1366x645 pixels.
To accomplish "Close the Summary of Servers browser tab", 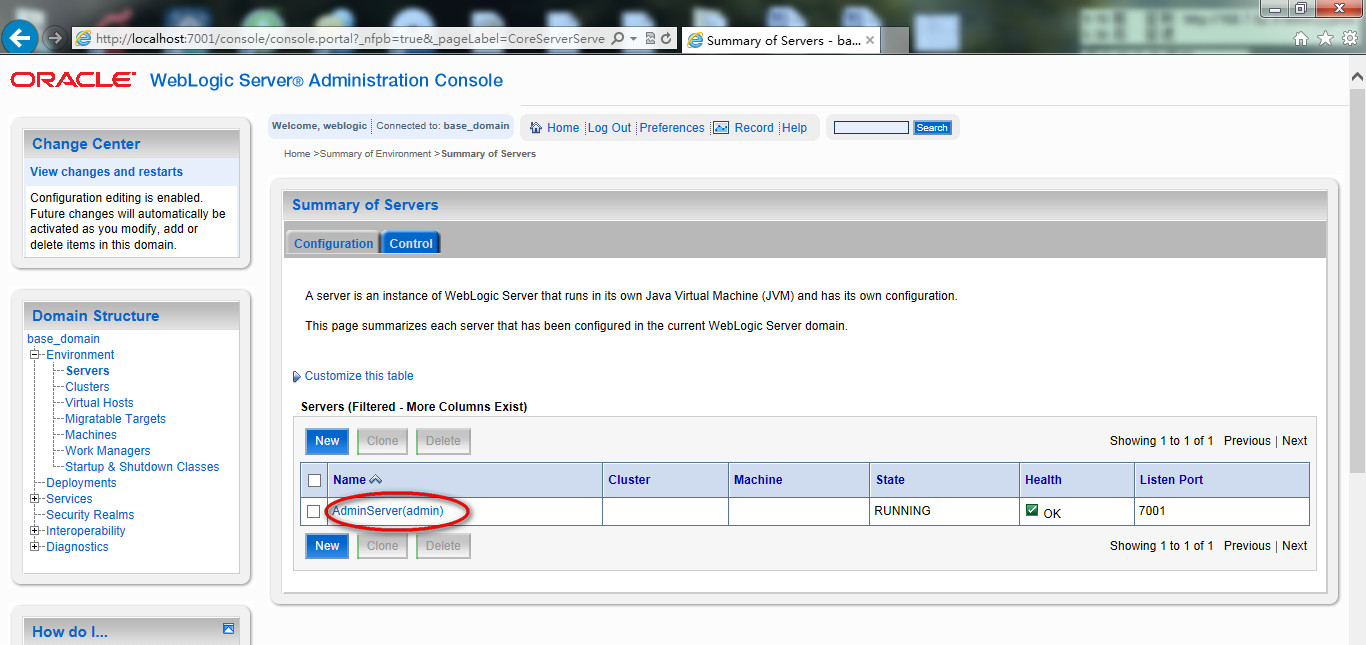I will 870,40.
